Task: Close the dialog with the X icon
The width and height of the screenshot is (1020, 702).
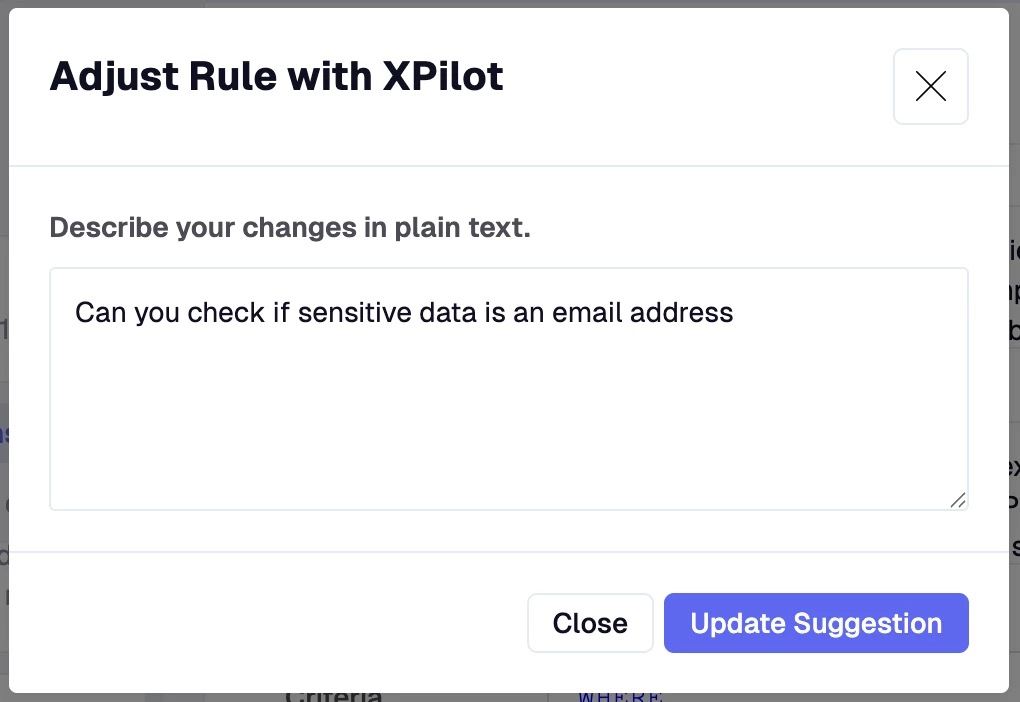Action: (930, 87)
